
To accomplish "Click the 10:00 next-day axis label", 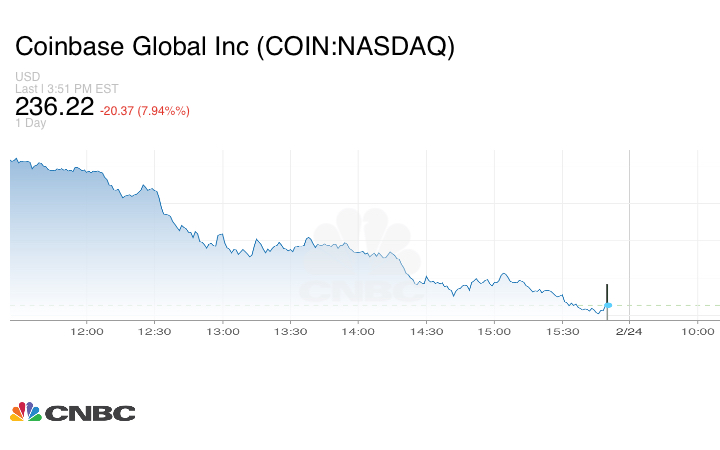I will (x=697, y=331).
